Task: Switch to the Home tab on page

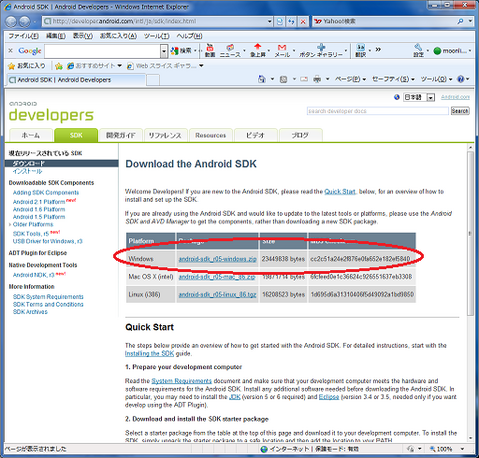Action: click(31, 135)
